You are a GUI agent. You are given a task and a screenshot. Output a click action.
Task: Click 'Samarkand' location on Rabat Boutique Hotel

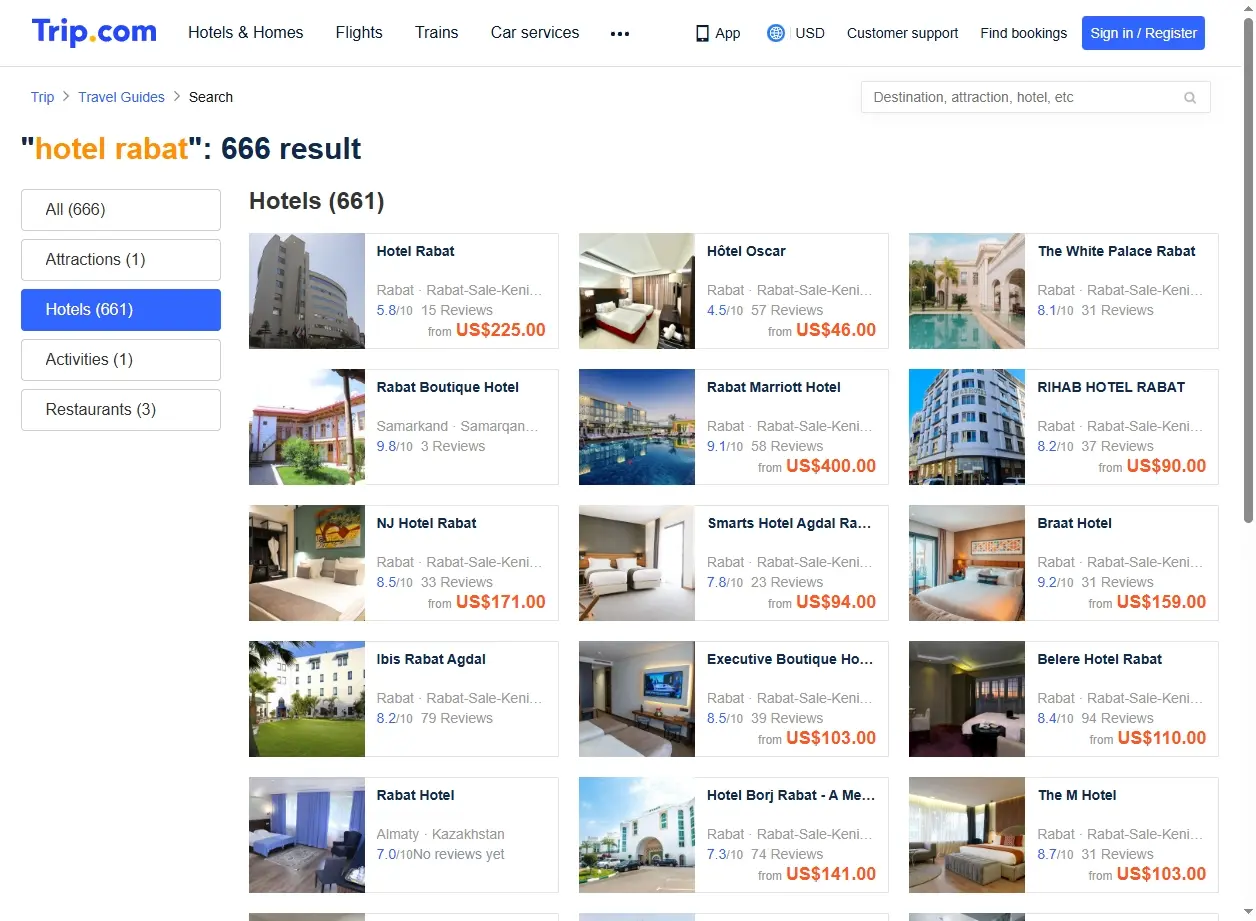(412, 426)
